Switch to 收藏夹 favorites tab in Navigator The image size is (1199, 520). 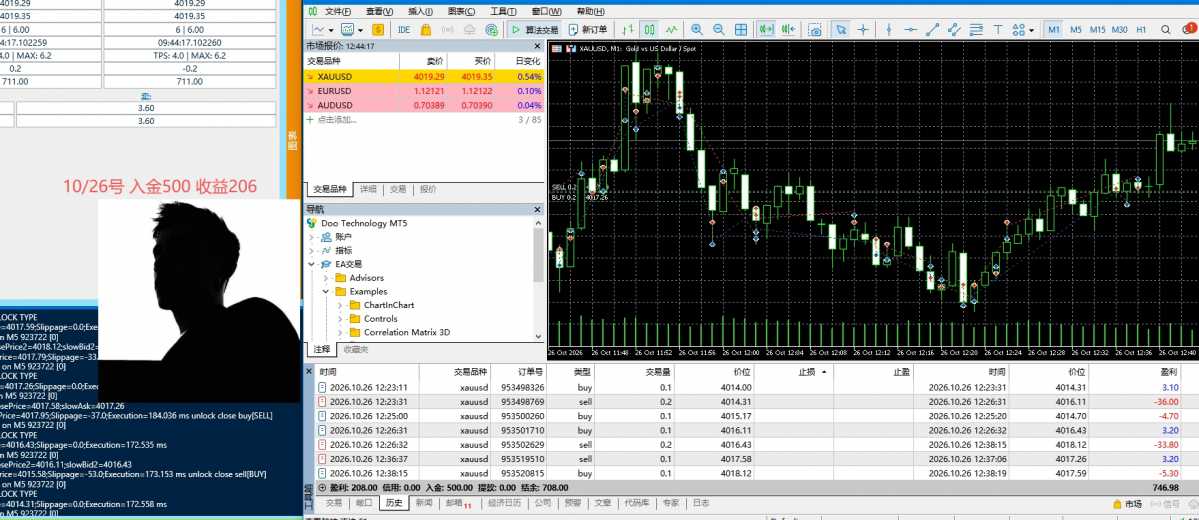click(x=356, y=349)
